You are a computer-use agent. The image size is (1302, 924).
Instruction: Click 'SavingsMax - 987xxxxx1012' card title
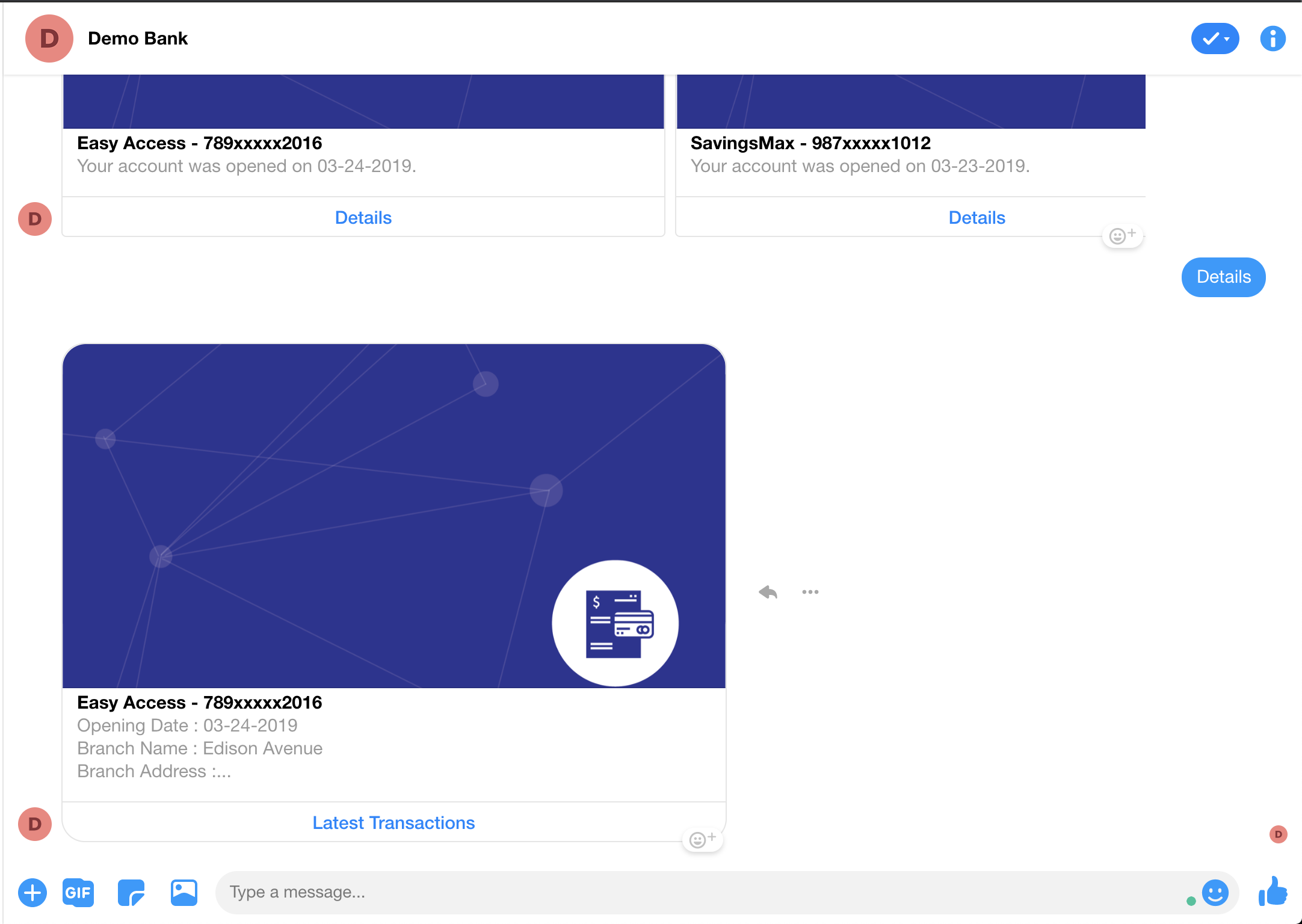(810, 143)
